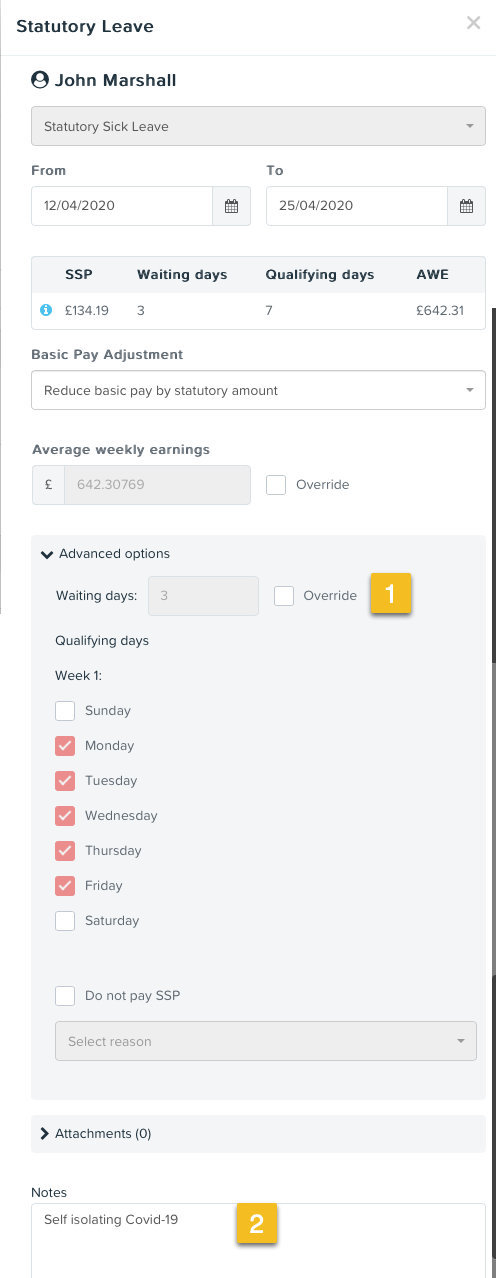Close the Statutory Leave panel
Viewport: 496px width, 1278px height.
pyautogui.click(x=474, y=23)
